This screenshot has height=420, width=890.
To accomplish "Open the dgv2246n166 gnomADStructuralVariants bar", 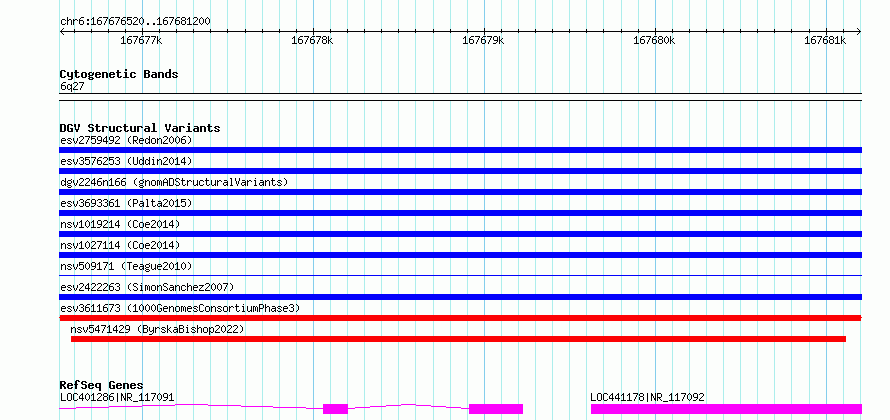I will click(x=460, y=192).
